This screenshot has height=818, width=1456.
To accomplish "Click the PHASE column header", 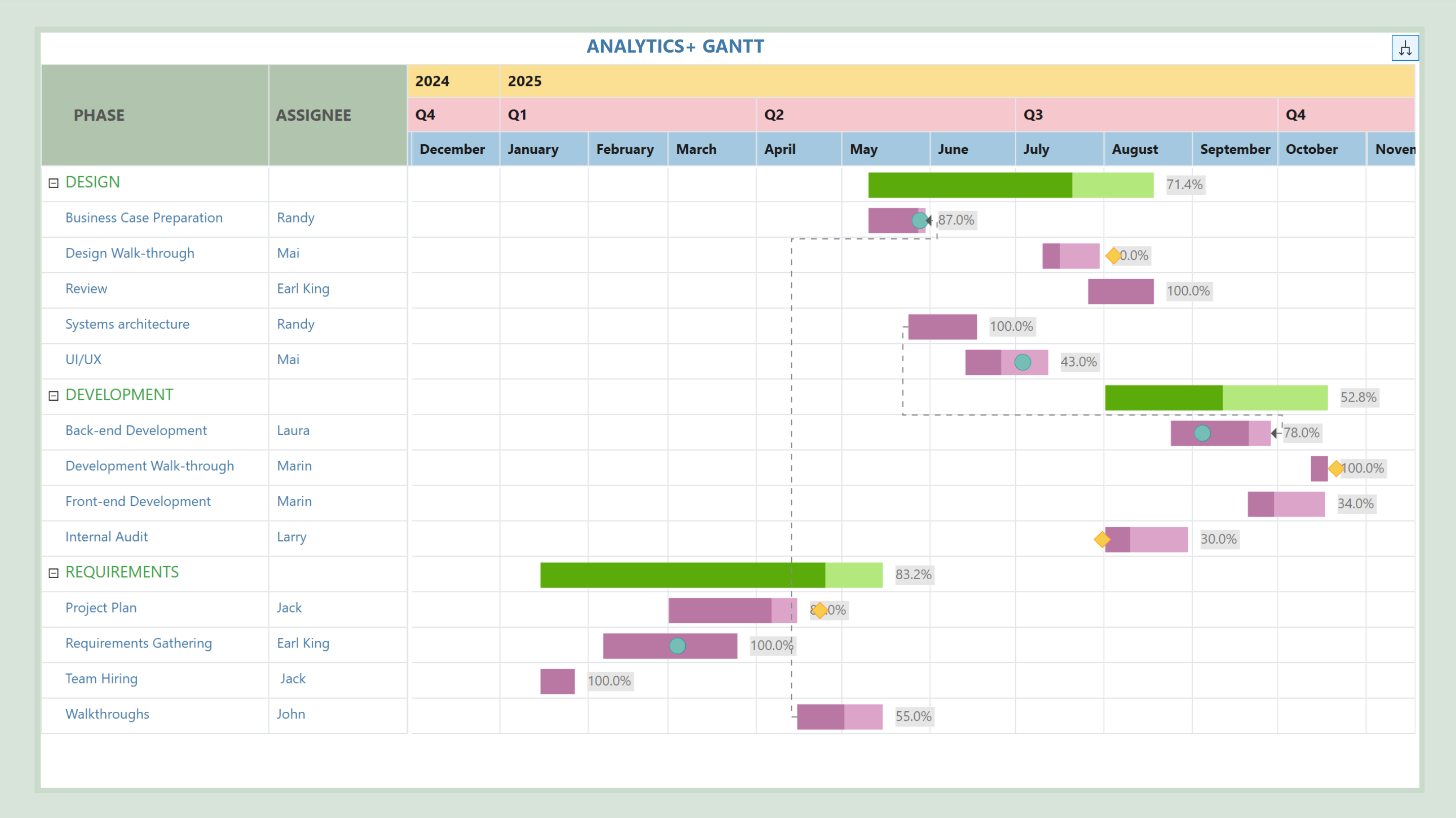I will coord(99,115).
